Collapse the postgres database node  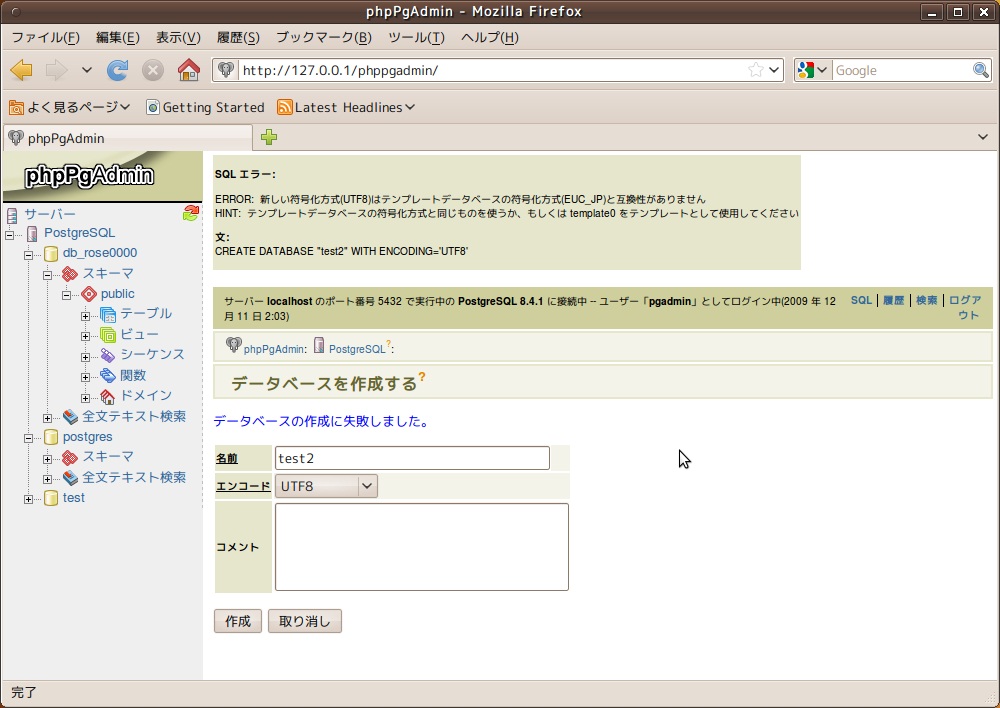(x=29, y=438)
